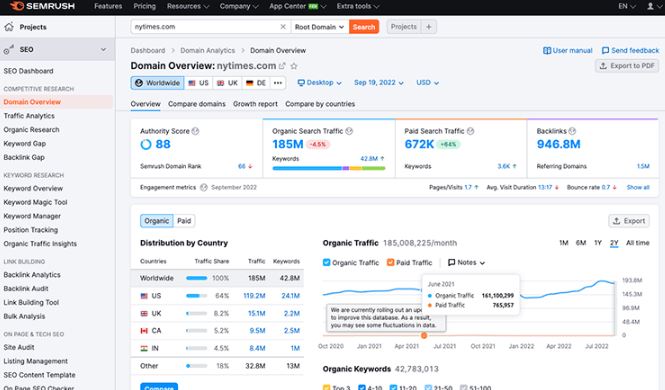Click Show all engagement metrics link

coord(638,187)
